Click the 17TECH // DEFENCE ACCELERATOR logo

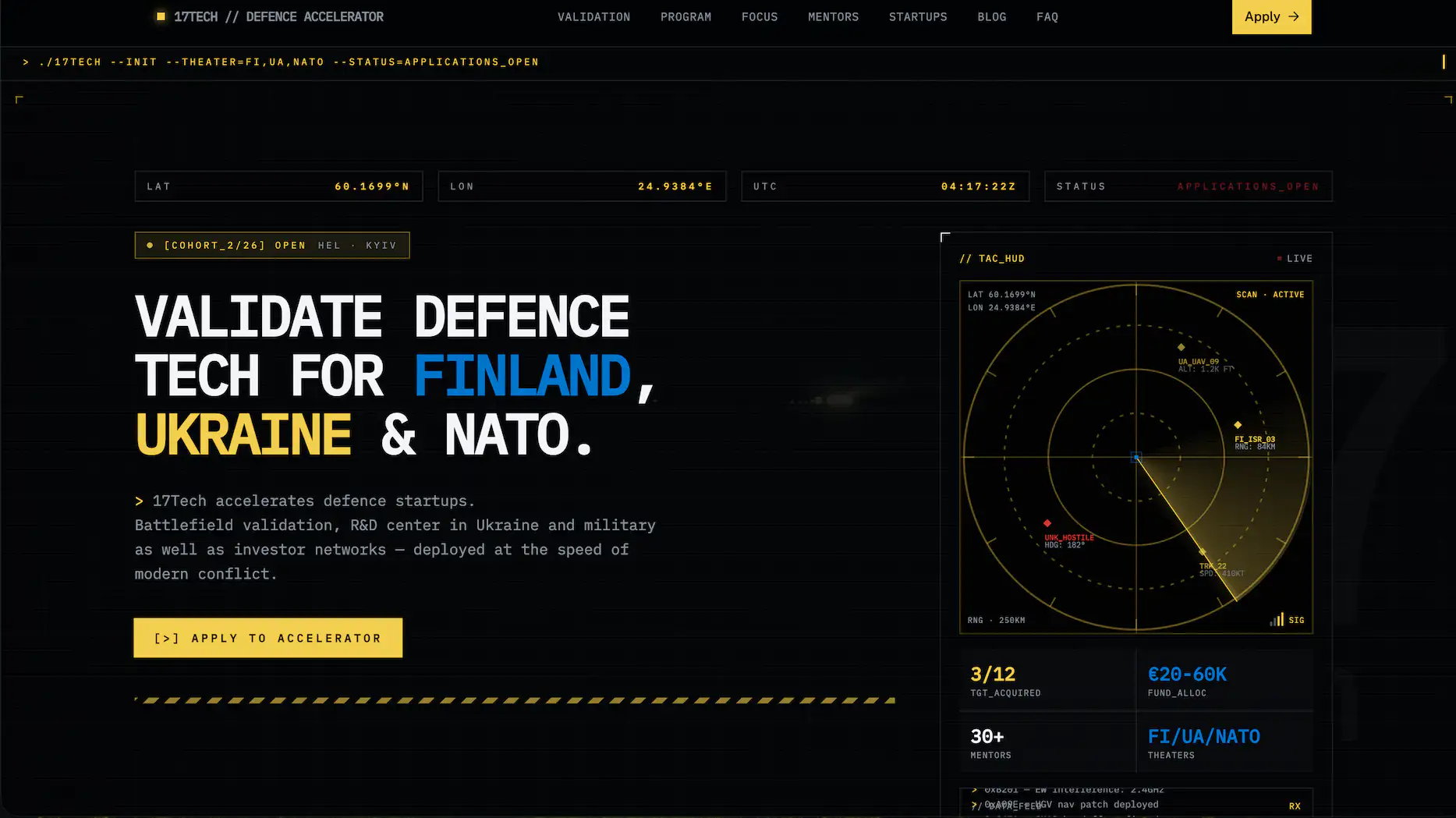click(270, 16)
